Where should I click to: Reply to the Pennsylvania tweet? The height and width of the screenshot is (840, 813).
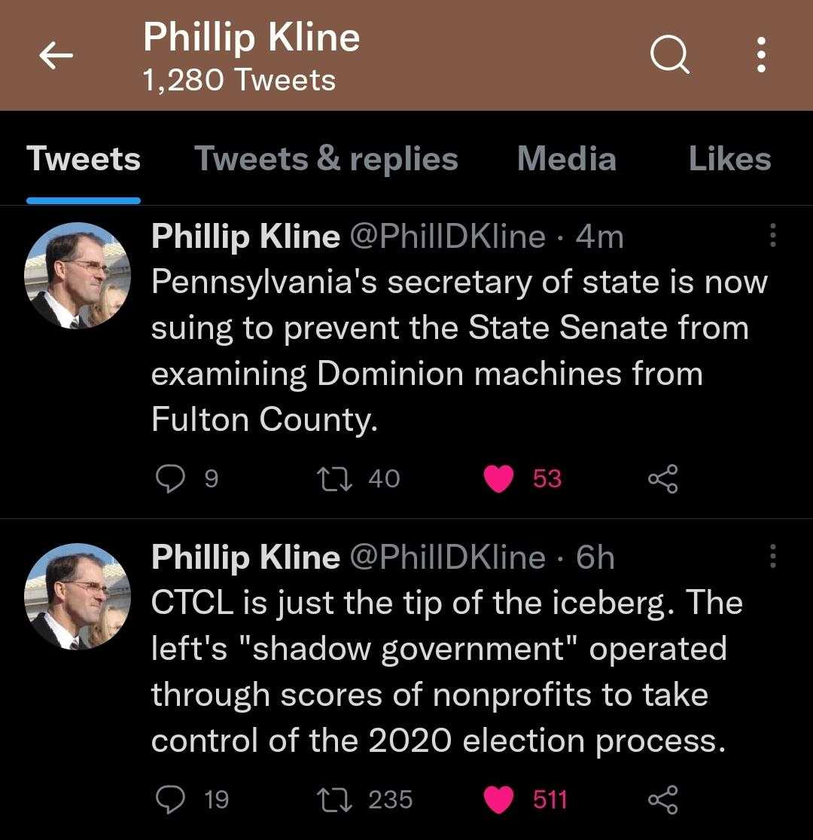[x=170, y=478]
